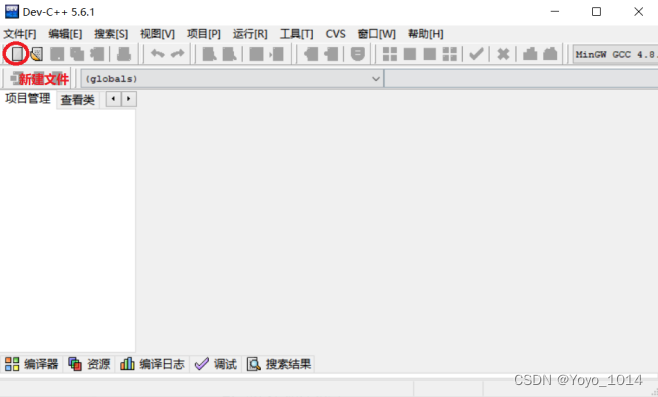Screen dimensions: 658x397
Task: Open the 窗口[W] menu
Action: [376, 34]
